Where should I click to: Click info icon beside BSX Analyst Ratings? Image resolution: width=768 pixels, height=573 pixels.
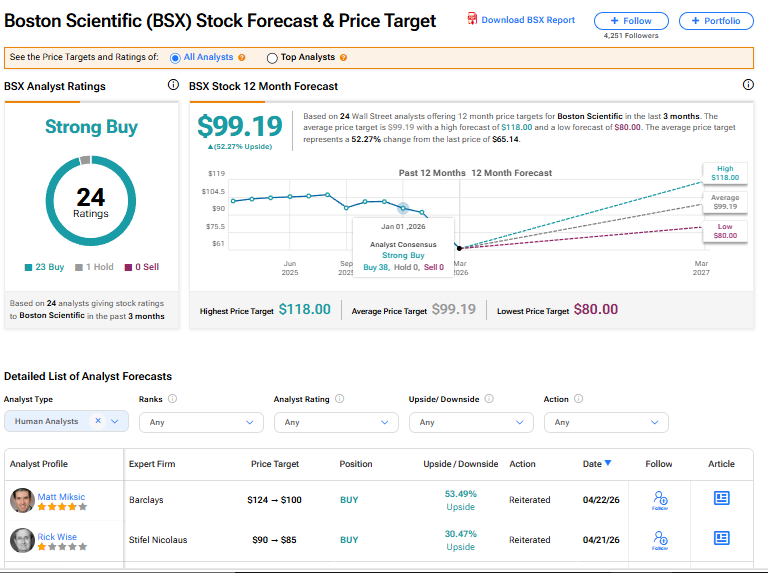[173, 85]
